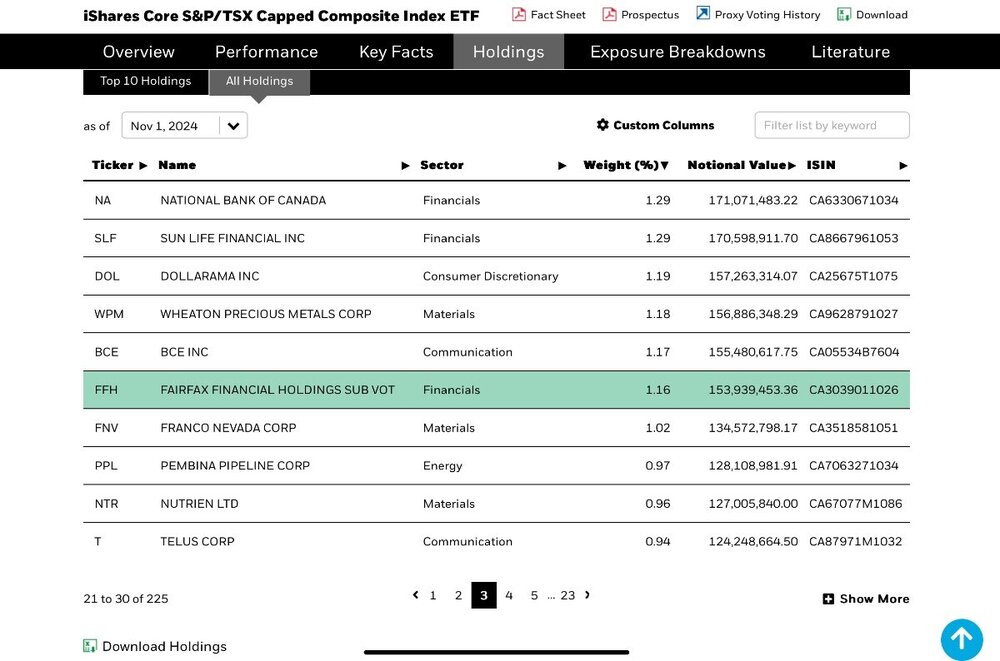Open the Exposure Breakdowns tab
Viewport: 1000px width, 661px height.
pos(678,52)
